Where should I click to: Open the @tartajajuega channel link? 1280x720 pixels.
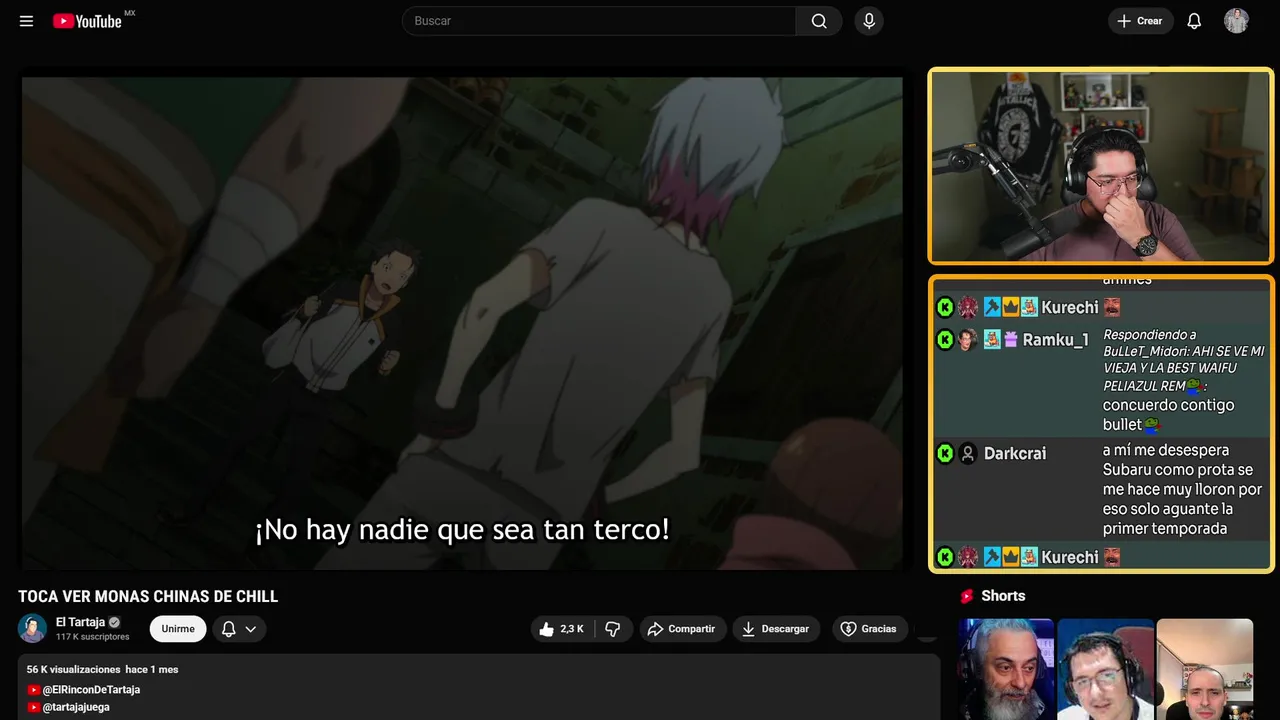(x=76, y=707)
